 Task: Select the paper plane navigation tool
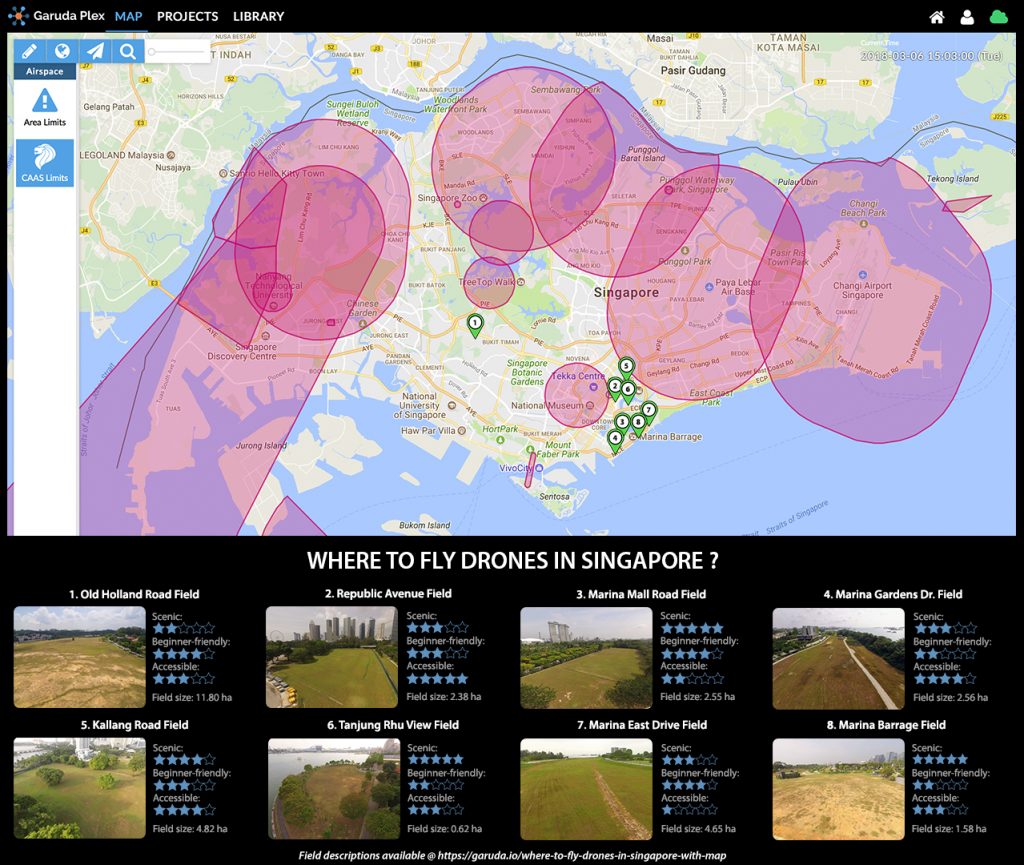pos(95,50)
